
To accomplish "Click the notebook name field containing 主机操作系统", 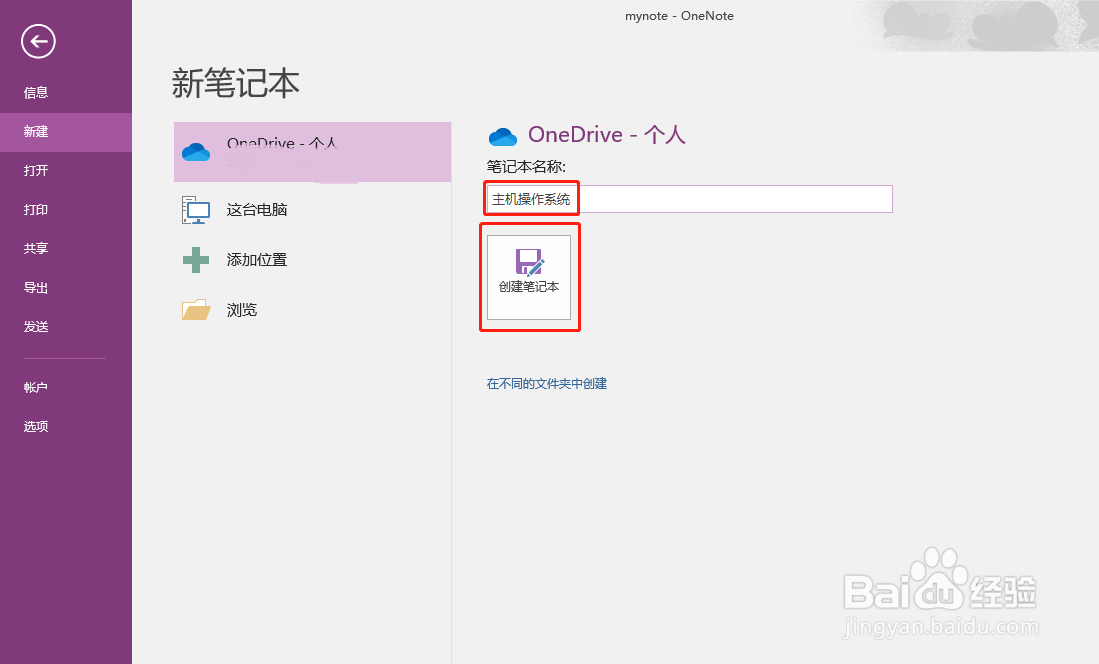I will click(x=690, y=199).
